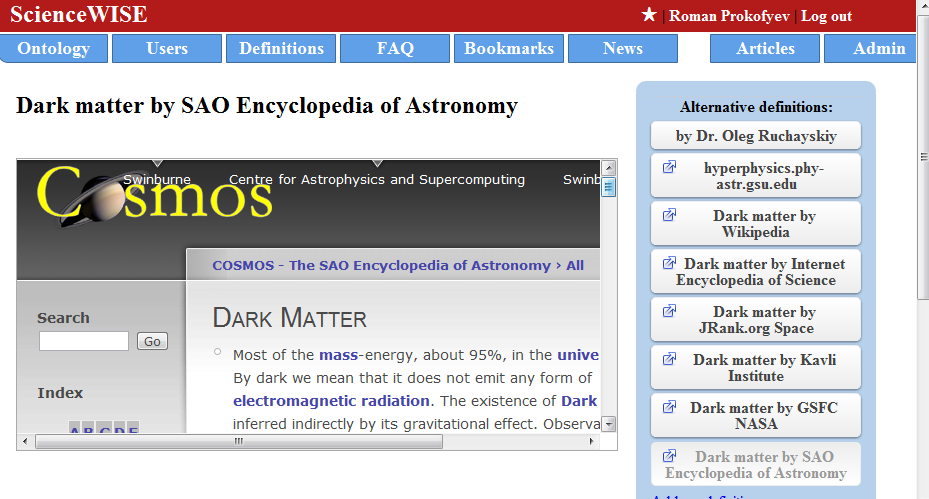Click Centre for Astrophysics and Supercomputing link
The image size is (929, 499).
(377, 180)
